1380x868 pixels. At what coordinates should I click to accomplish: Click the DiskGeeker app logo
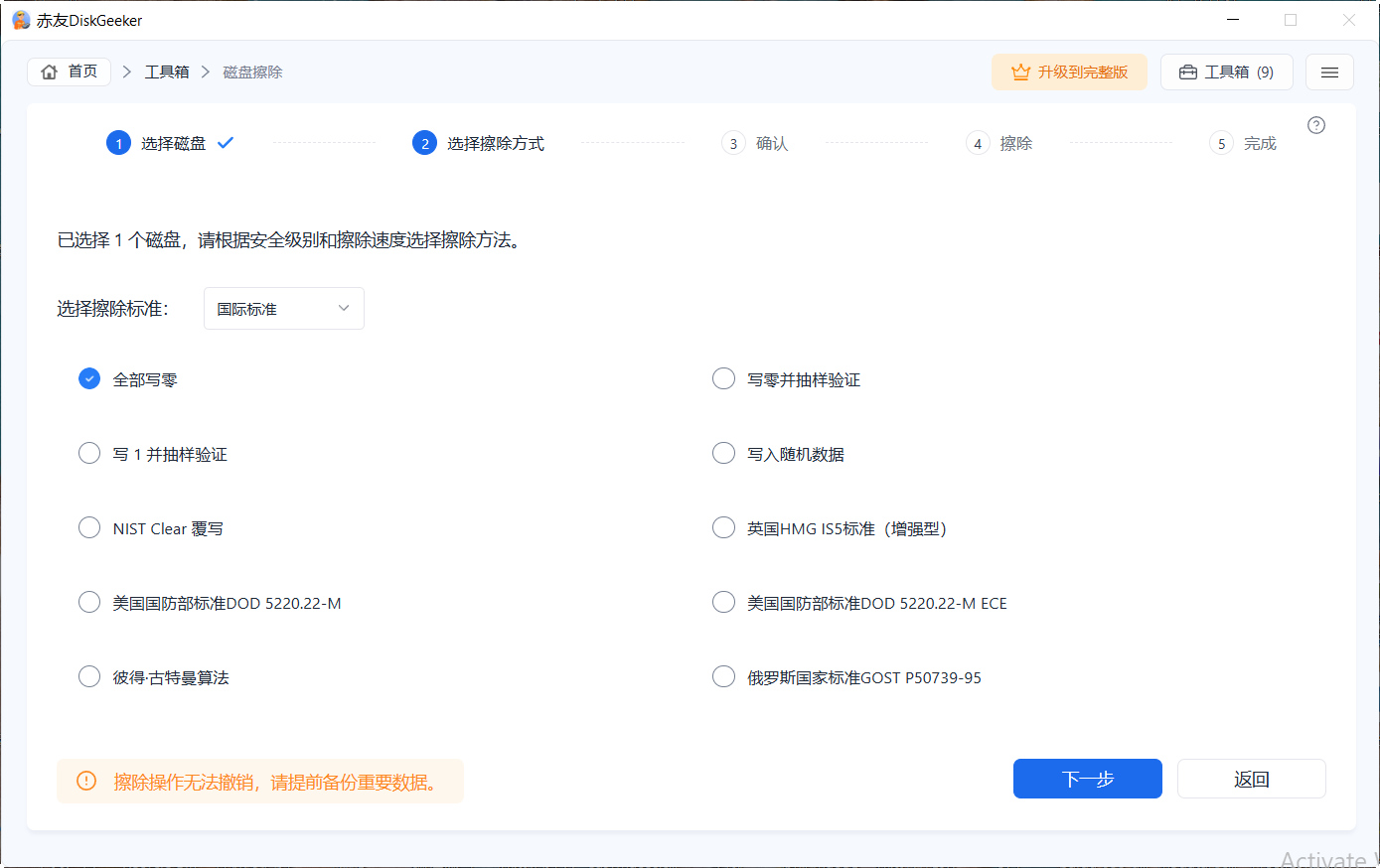click(21, 20)
